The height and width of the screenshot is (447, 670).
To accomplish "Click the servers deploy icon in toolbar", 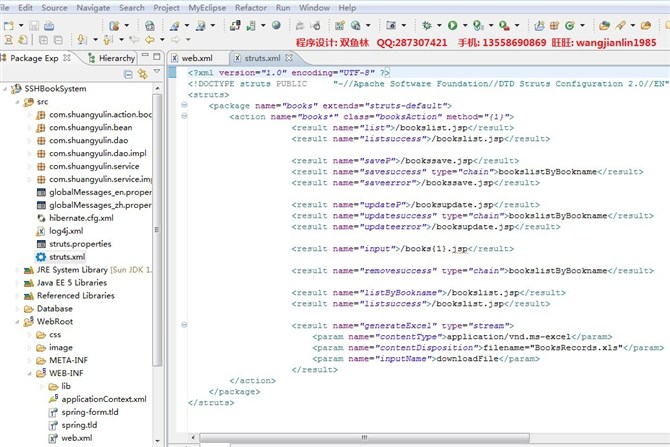I will pos(235,26).
